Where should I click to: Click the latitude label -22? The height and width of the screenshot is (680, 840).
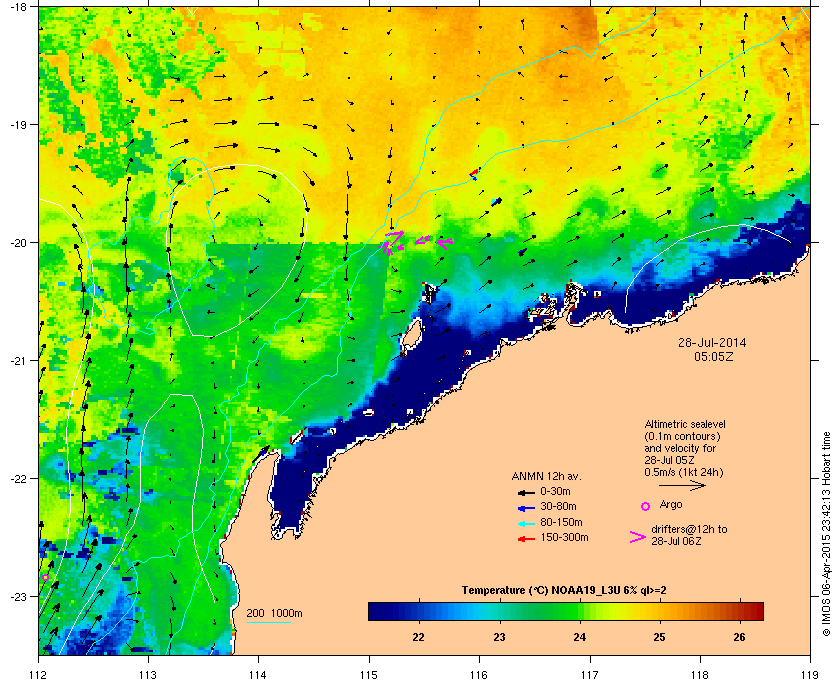pos(17,478)
